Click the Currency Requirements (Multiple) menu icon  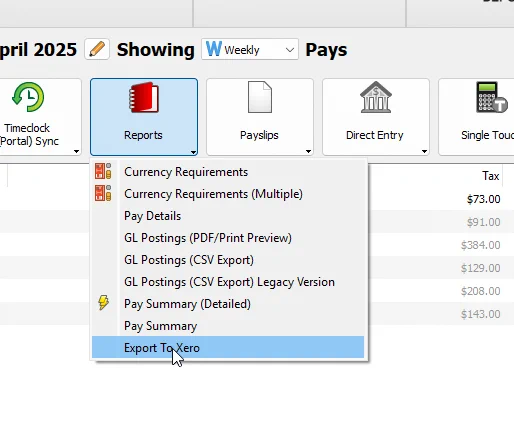click(x=103, y=193)
